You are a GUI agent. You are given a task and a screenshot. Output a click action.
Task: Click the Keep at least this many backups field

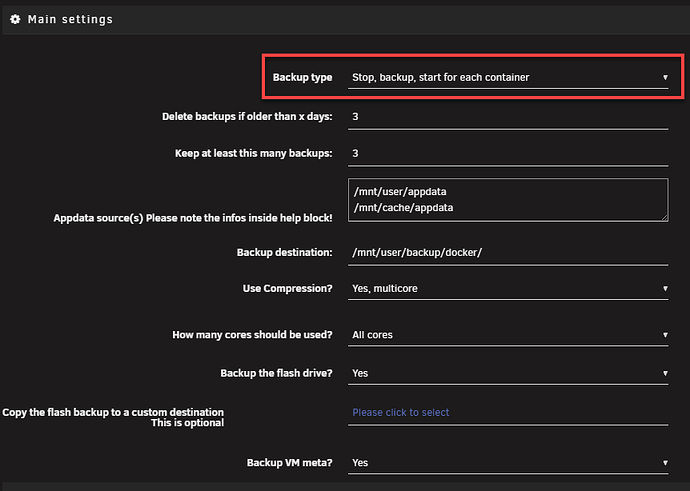(x=508, y=154)
